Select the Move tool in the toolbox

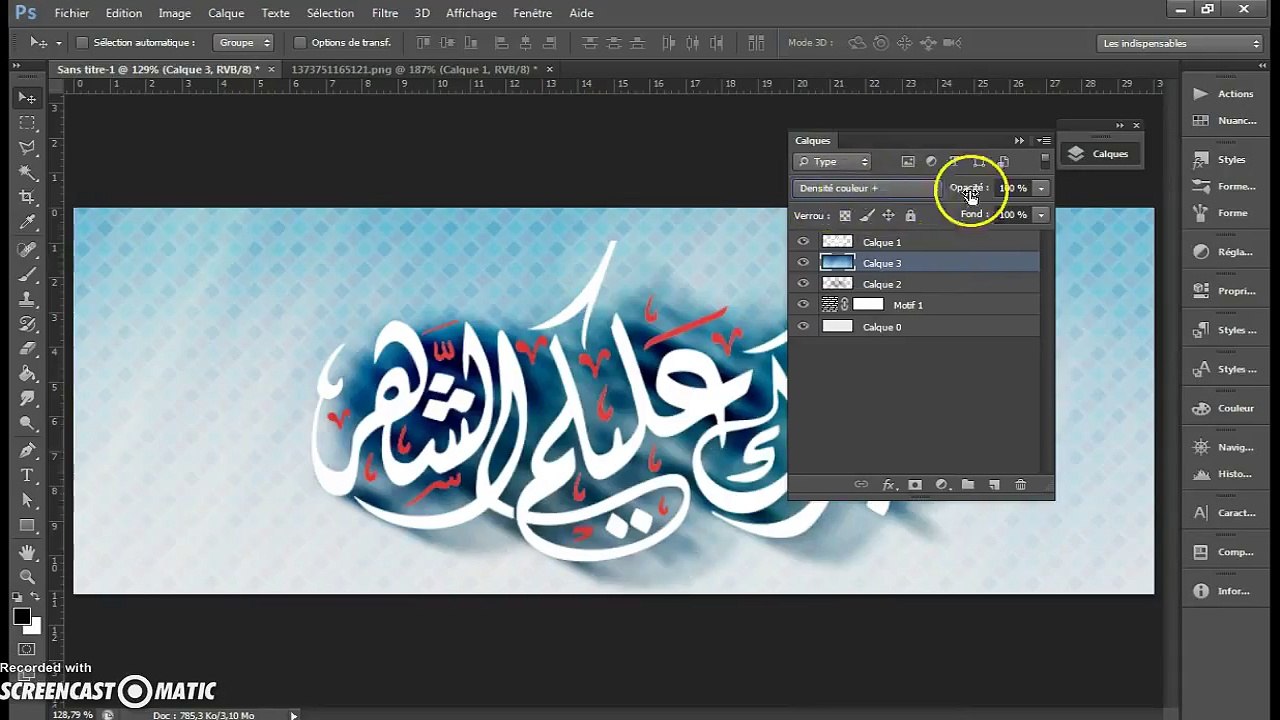click(x=27, y=97)
